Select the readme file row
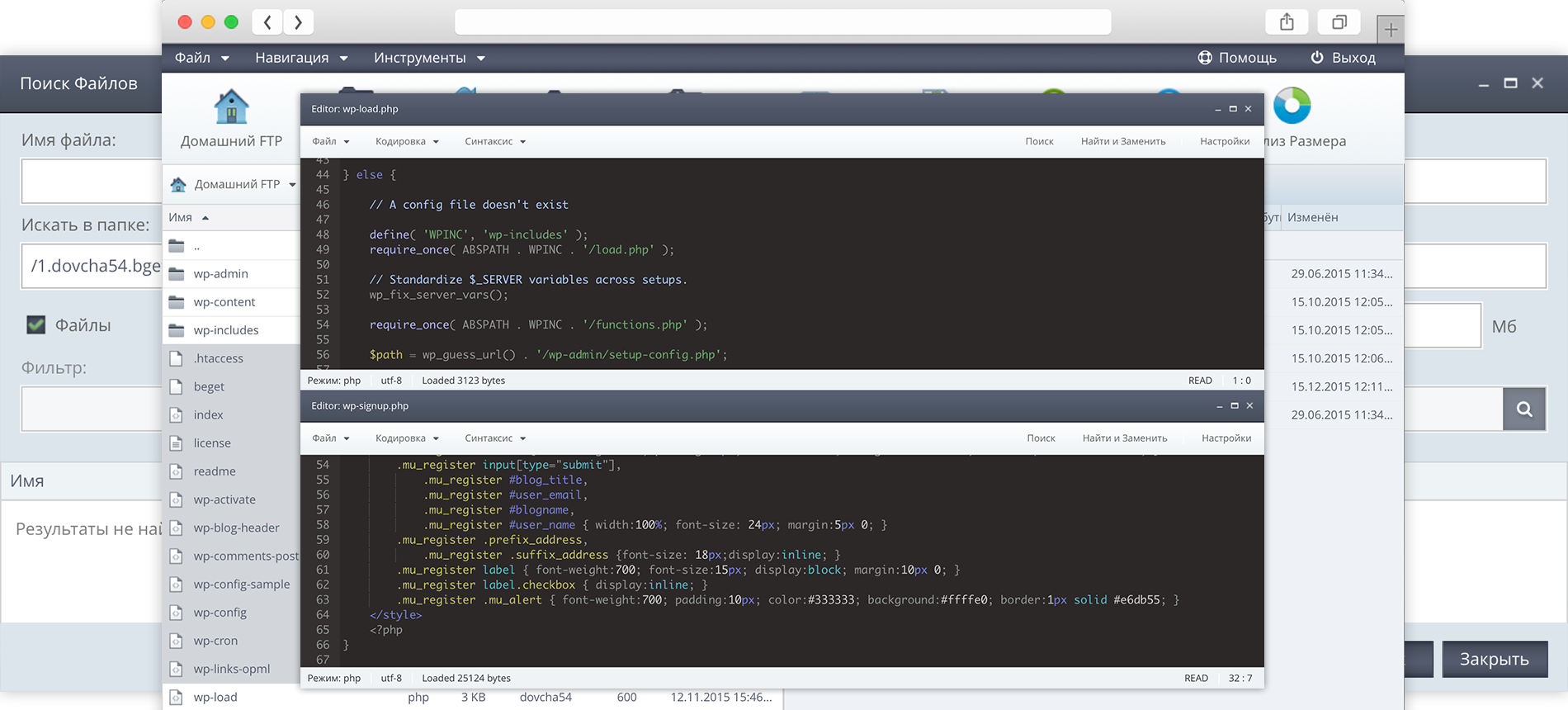 (x=231, y=471)
